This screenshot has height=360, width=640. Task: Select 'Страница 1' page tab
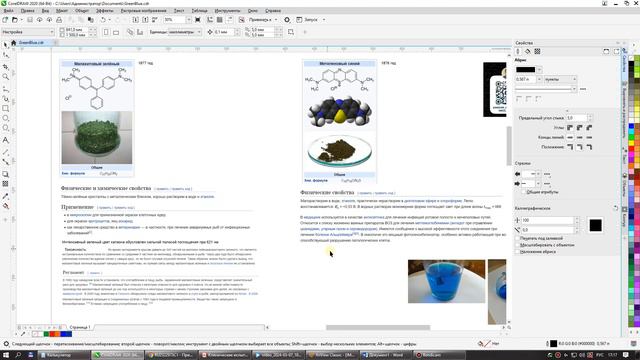pos(80,327)
